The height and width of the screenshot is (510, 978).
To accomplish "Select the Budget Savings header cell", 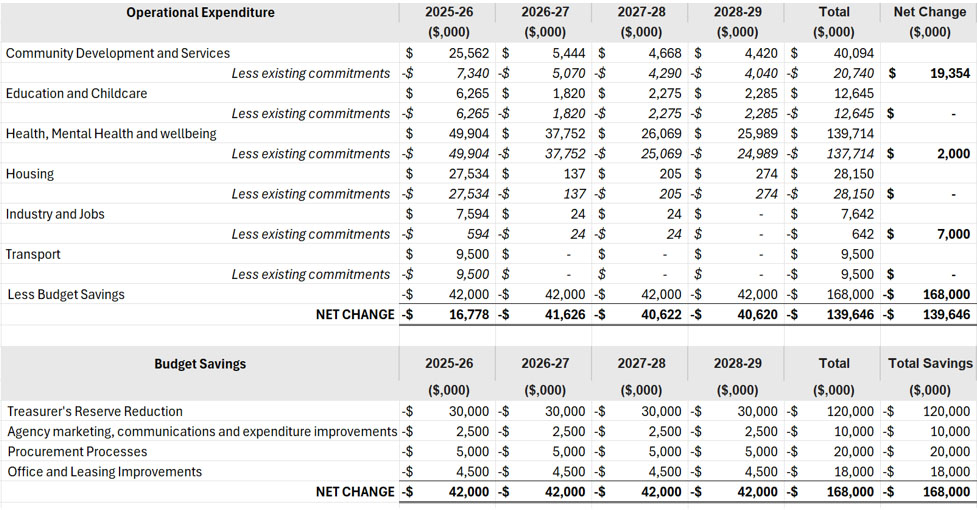I will (200, 364).
